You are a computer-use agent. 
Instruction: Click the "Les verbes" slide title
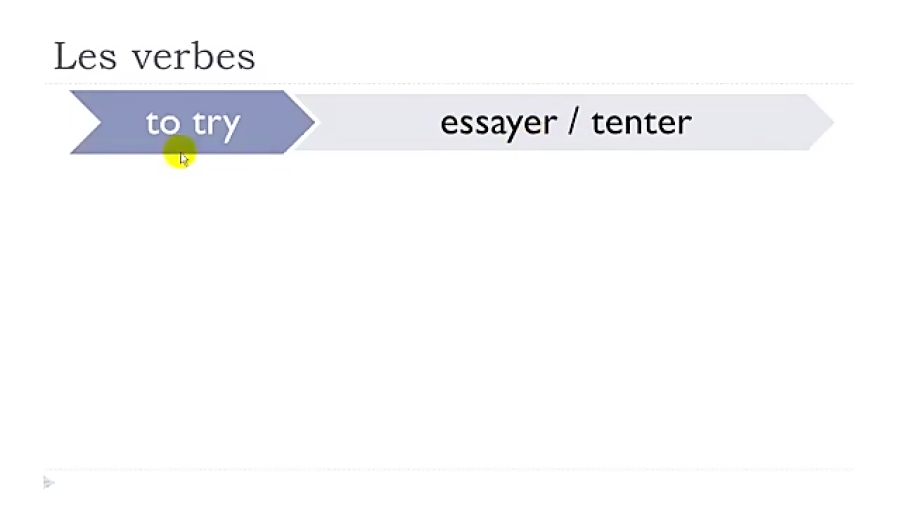(154, 57)
